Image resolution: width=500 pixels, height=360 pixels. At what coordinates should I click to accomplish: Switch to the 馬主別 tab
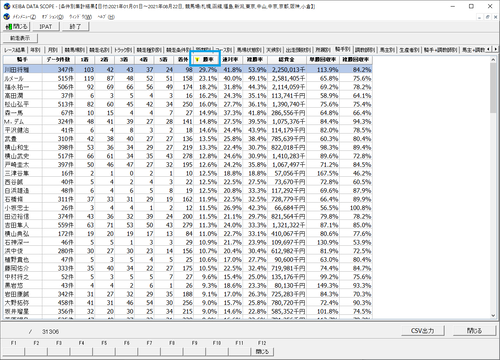coord(387,50)
